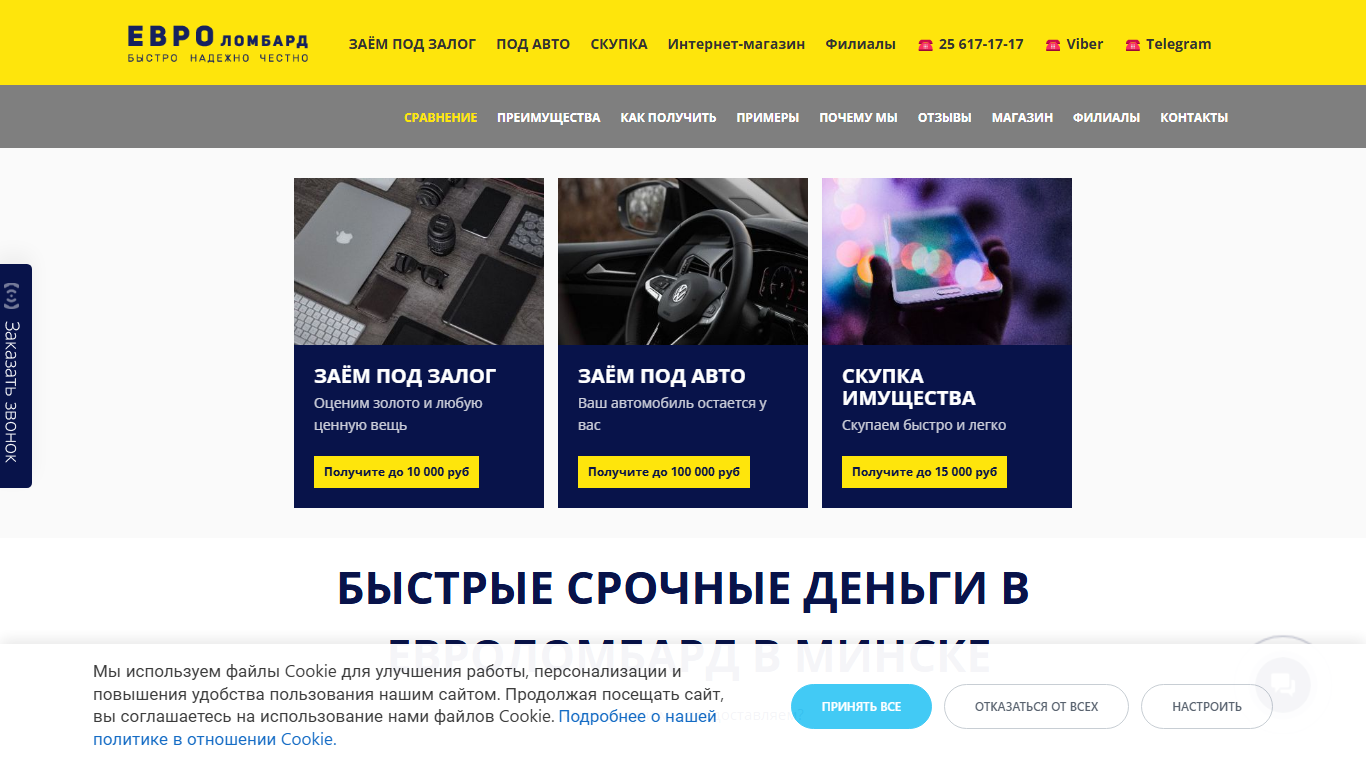Click the signal icon on the call-order tab
The width and height of the screenshot is (1366, 768).
pyautogui.click(x=12, y=295)
